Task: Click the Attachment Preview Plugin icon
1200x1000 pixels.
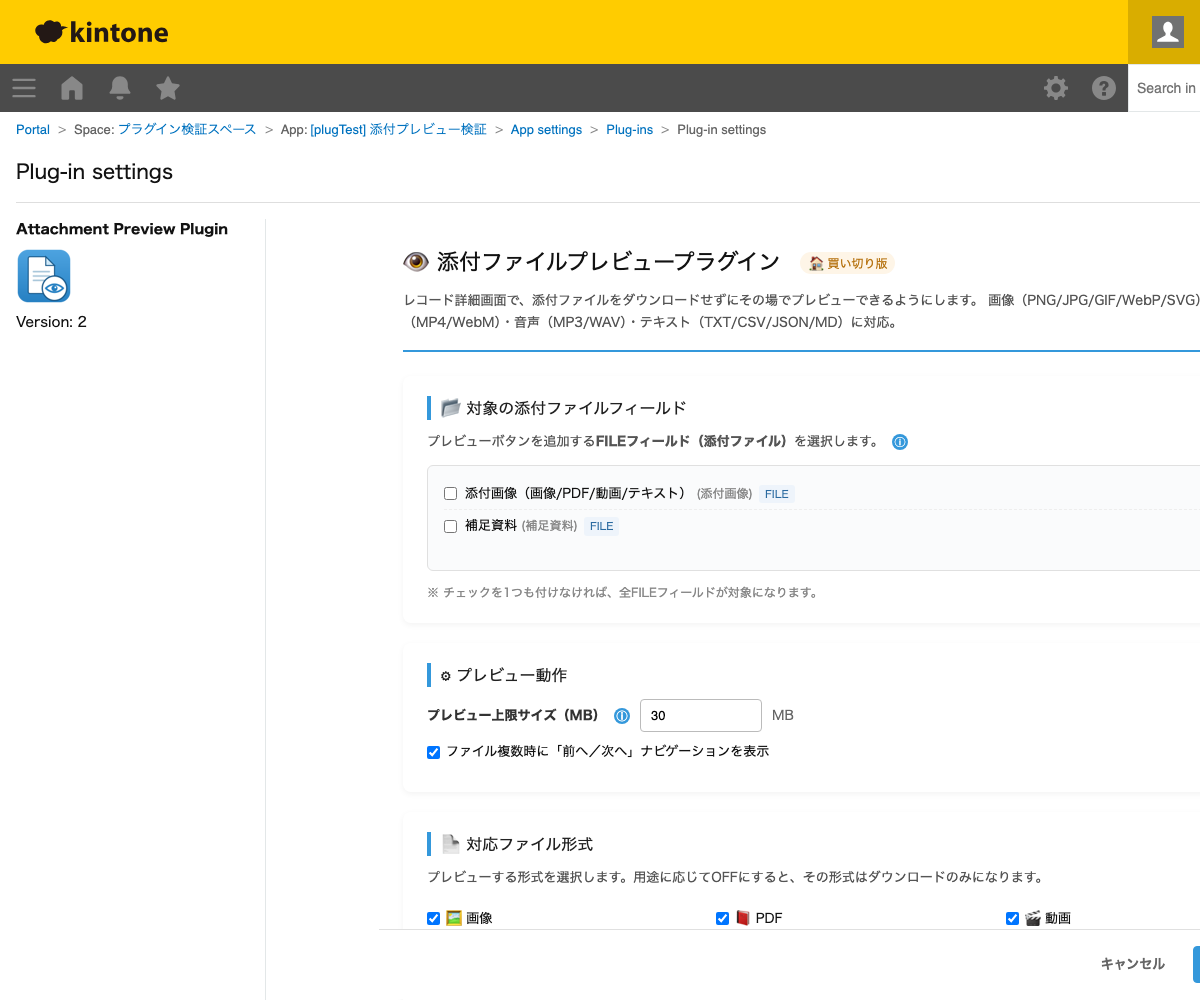Action: point(44,276)
